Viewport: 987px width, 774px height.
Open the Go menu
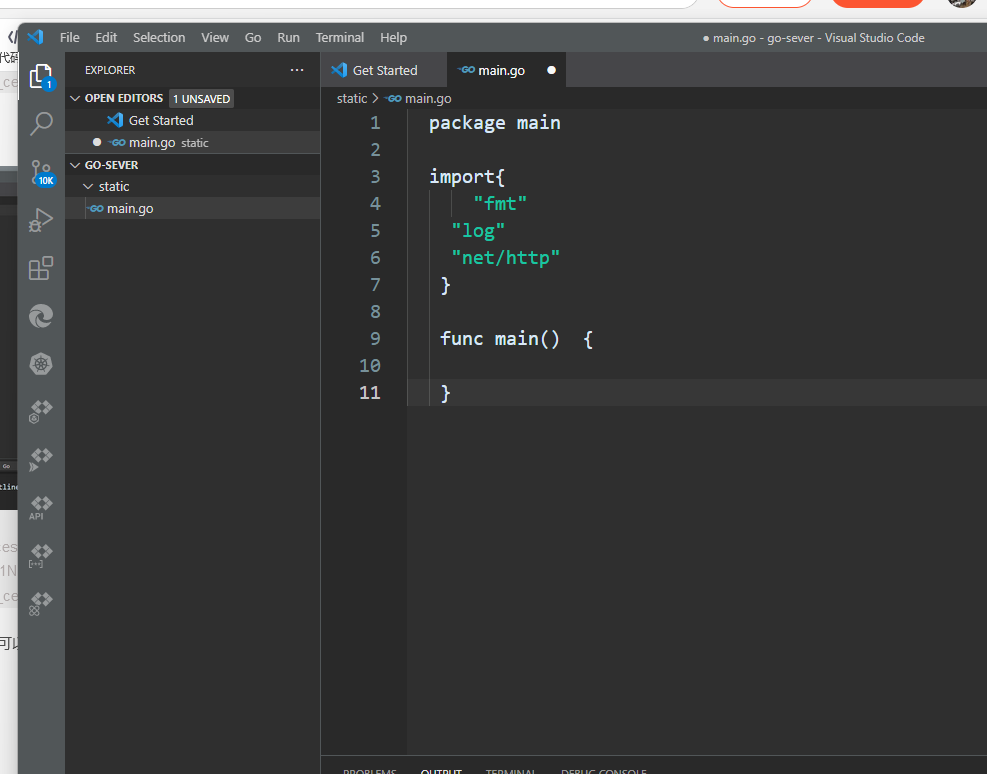click(x=253, y=37)
